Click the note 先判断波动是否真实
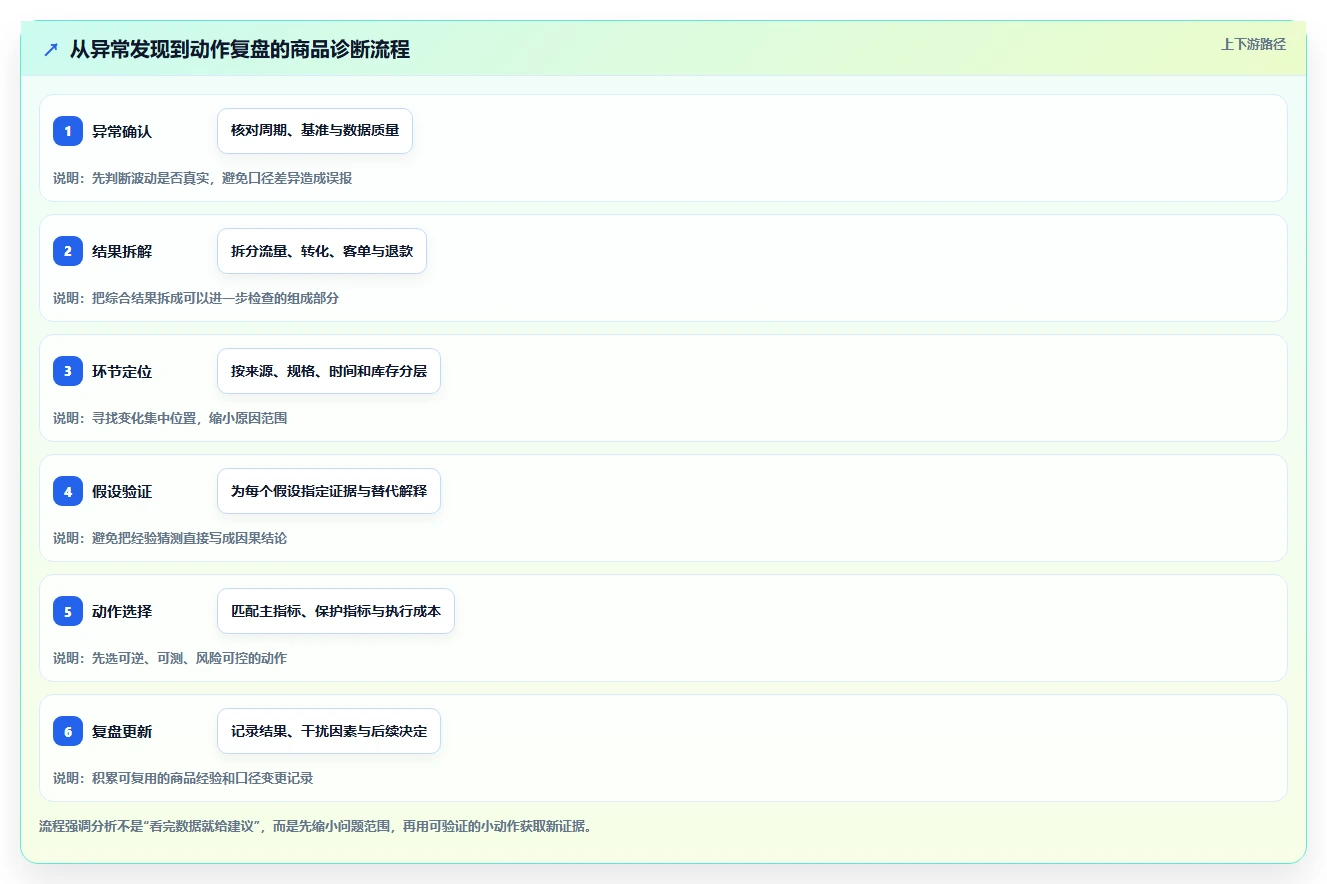This screenshot has height=884, width=1327. pyautogui.click(x=151, y=178)
